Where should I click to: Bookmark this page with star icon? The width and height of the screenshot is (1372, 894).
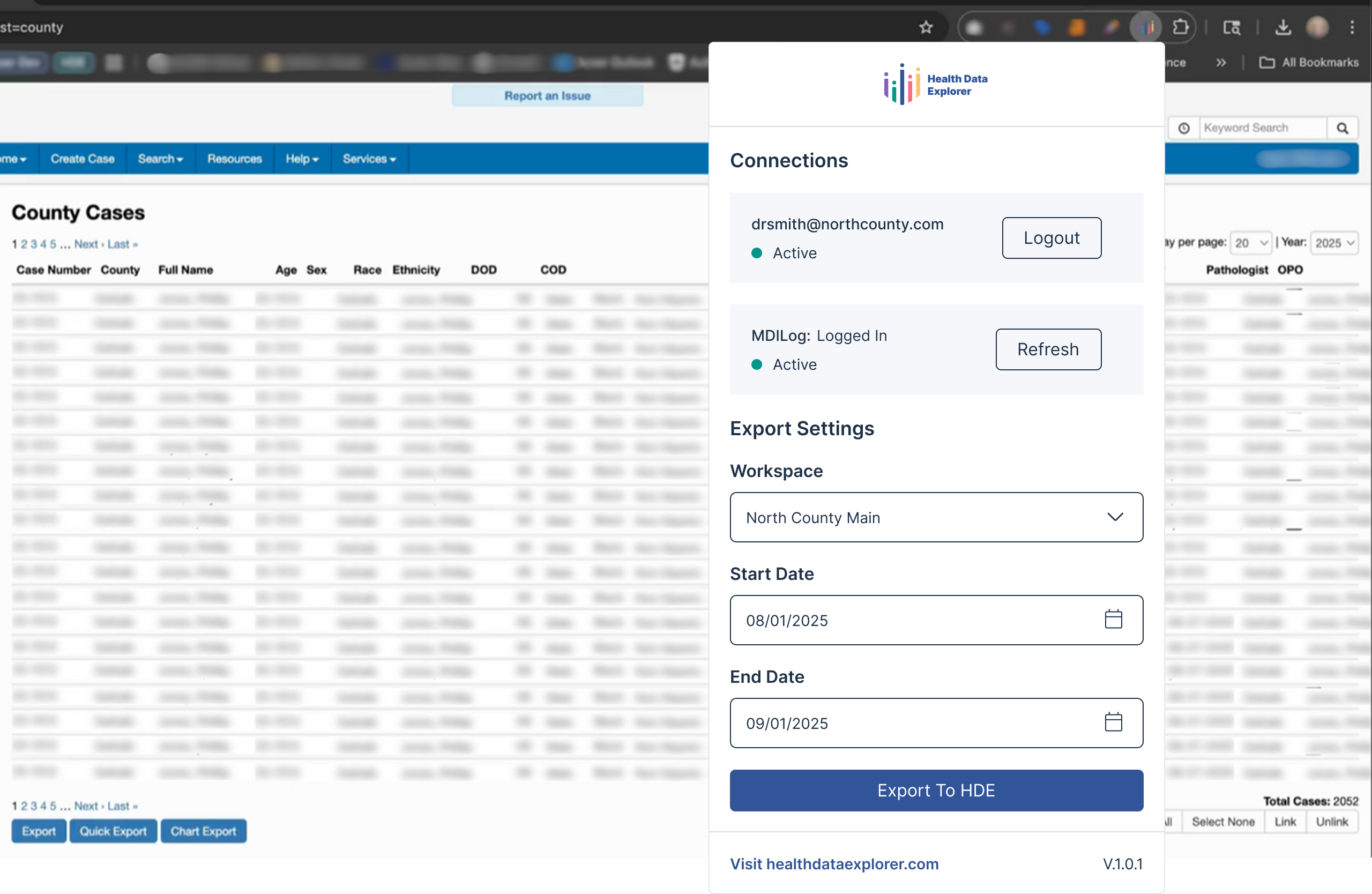point(926,27)
